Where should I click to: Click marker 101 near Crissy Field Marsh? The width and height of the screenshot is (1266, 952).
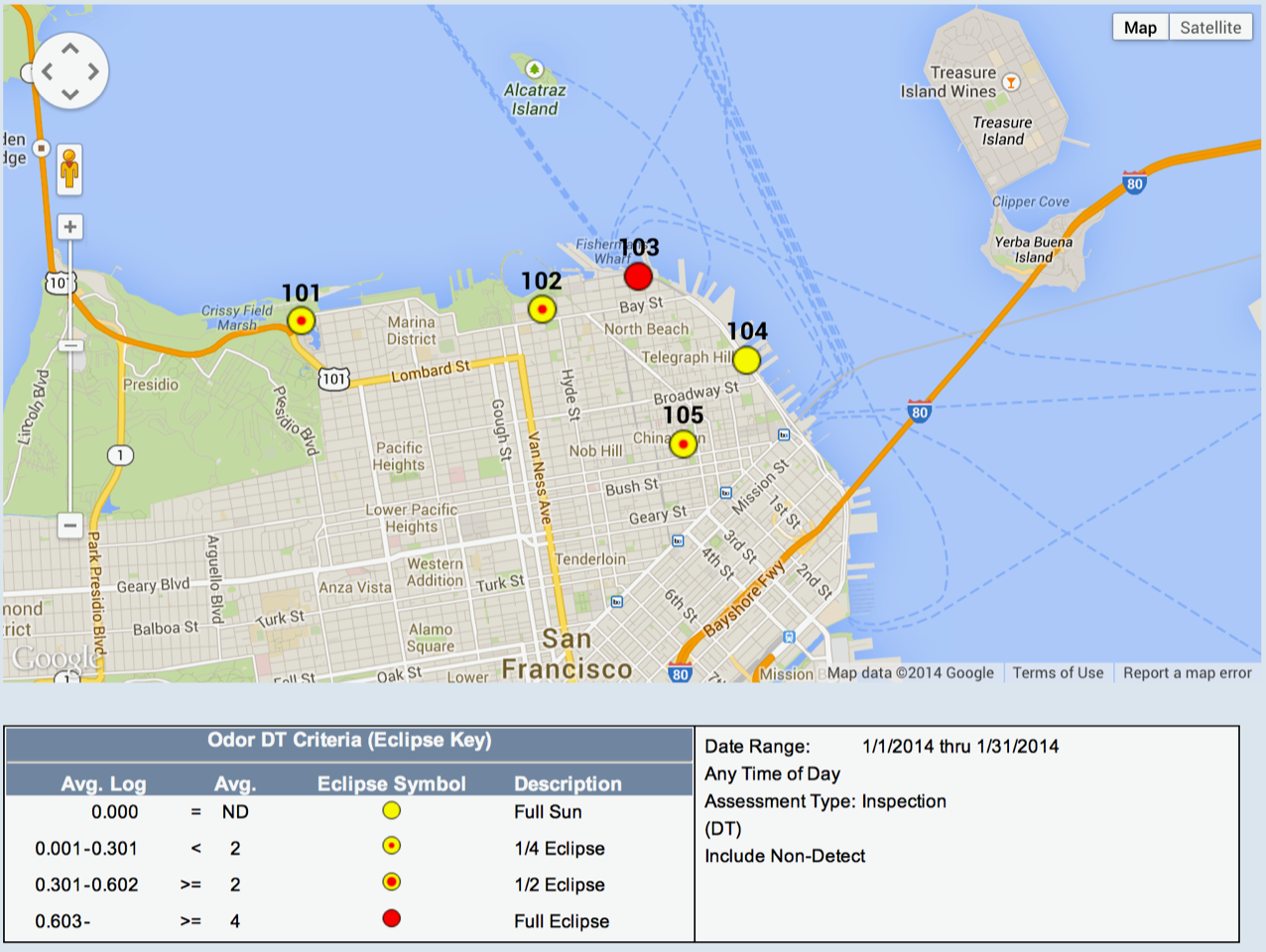point(301,320)
